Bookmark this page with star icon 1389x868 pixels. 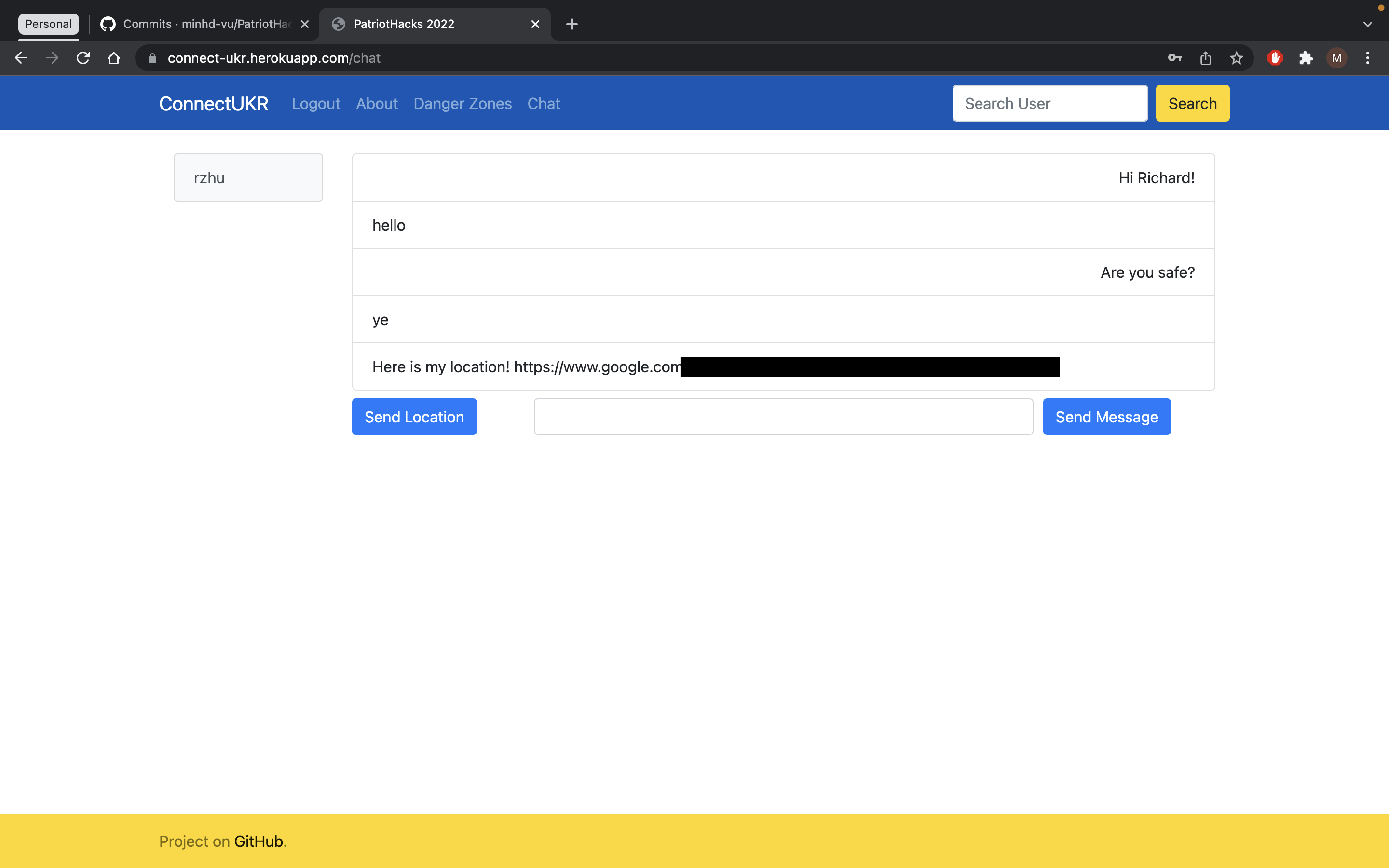pos(1236,58)
